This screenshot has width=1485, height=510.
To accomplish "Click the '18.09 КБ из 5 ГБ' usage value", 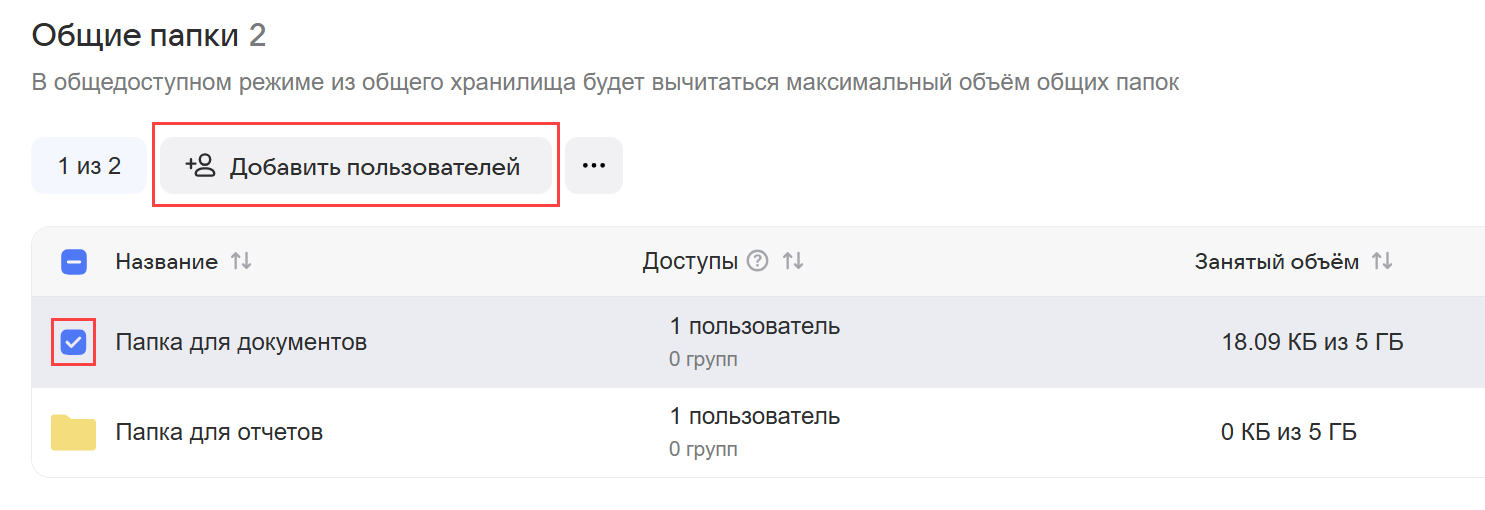I will (x=1312, y=343).
